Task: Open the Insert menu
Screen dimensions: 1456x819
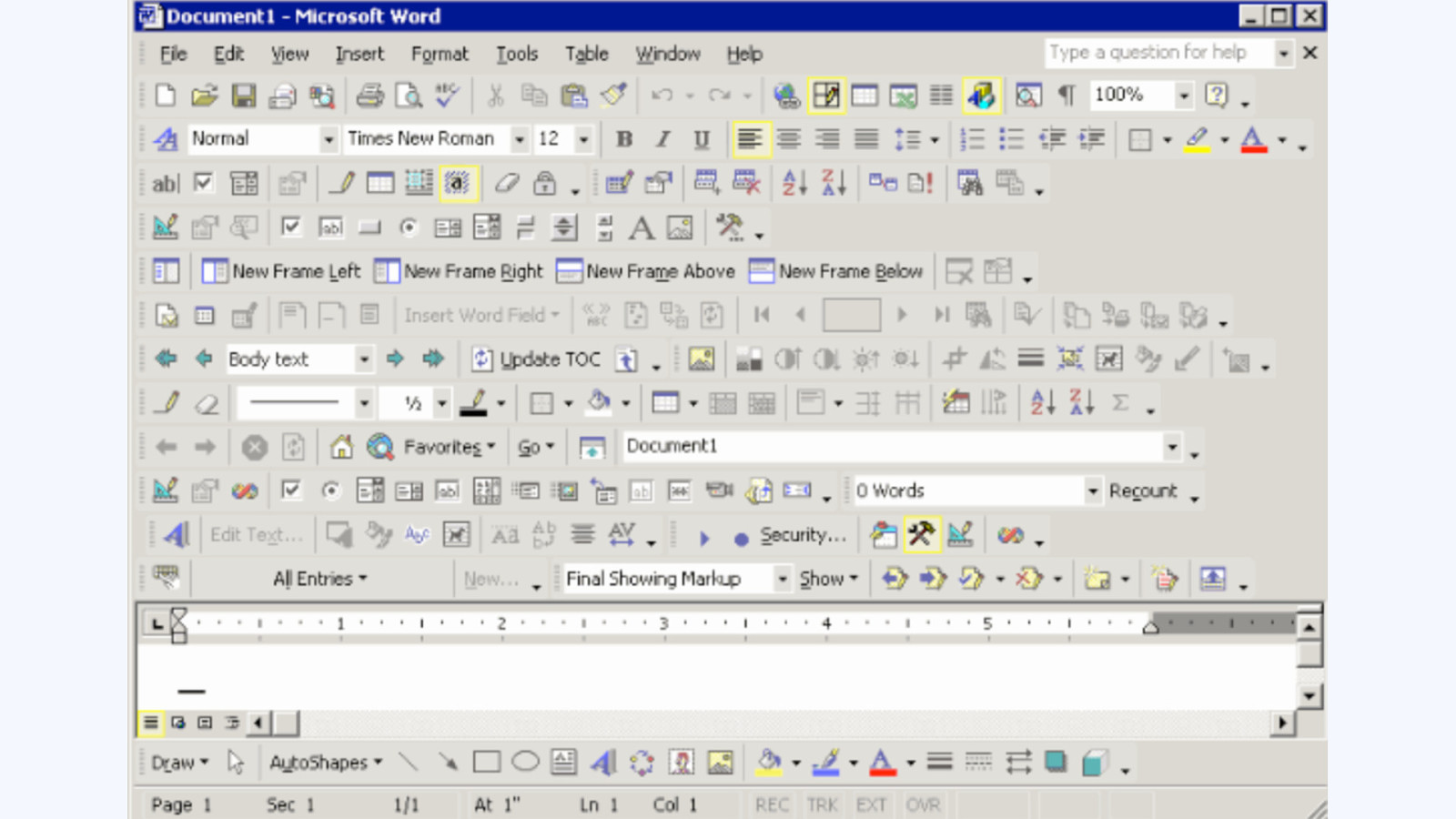Action: pos(359,54)
